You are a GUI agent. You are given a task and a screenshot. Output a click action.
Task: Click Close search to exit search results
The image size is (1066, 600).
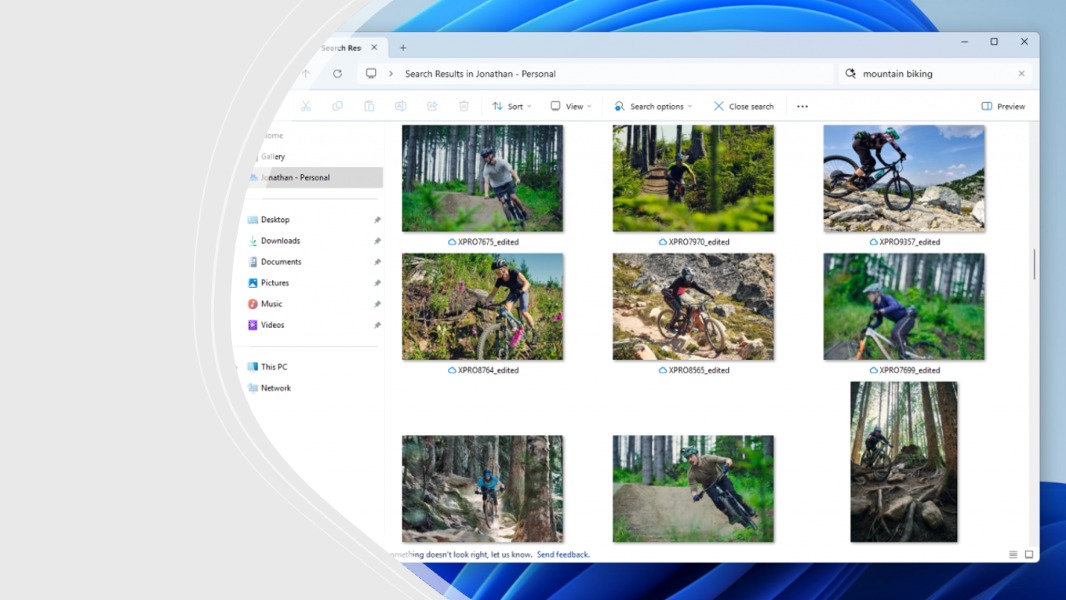(x=742, y=105)
